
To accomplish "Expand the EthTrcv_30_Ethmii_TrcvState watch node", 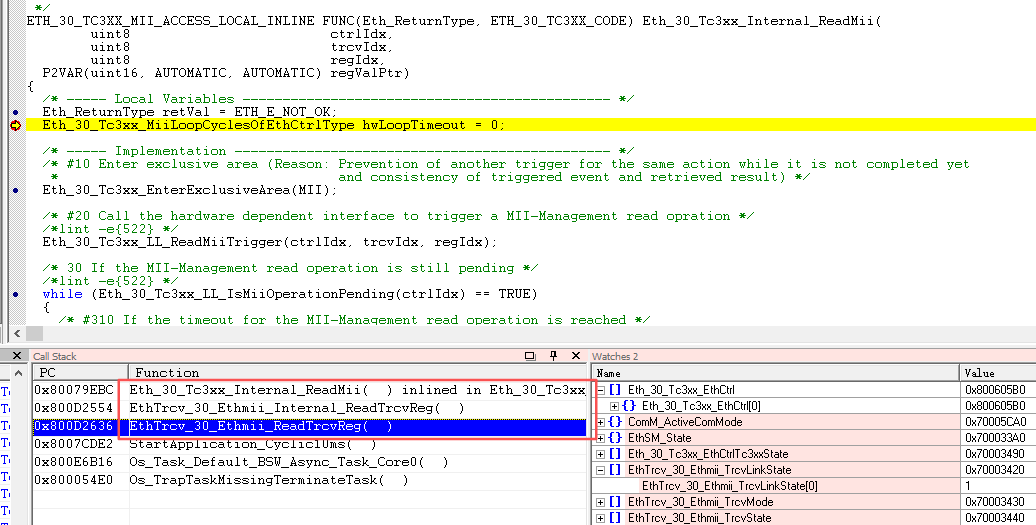I will coord(601,518).
